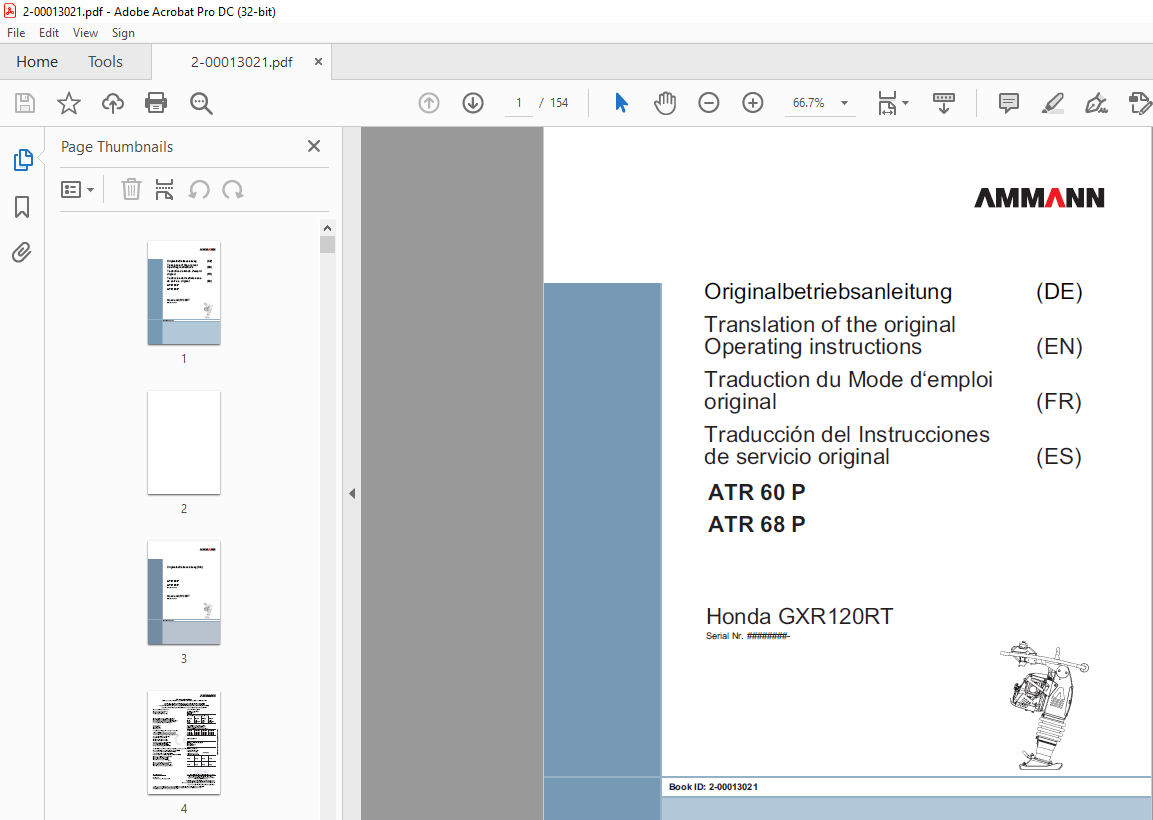This screenshot has width=1153, height=820.
Task: Click the '(EN)' language label
Action: click(x=1059, y=346)
